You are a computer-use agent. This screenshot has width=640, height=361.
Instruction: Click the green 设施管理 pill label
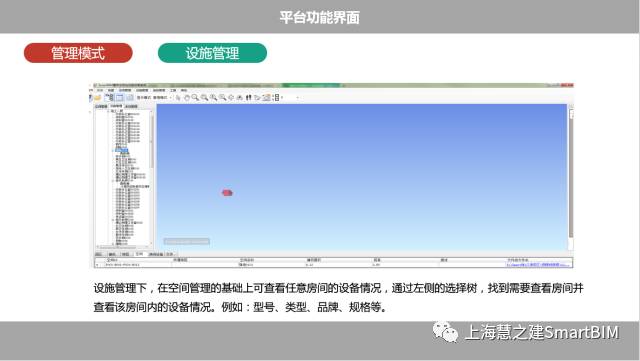click(x=212, y=53)
